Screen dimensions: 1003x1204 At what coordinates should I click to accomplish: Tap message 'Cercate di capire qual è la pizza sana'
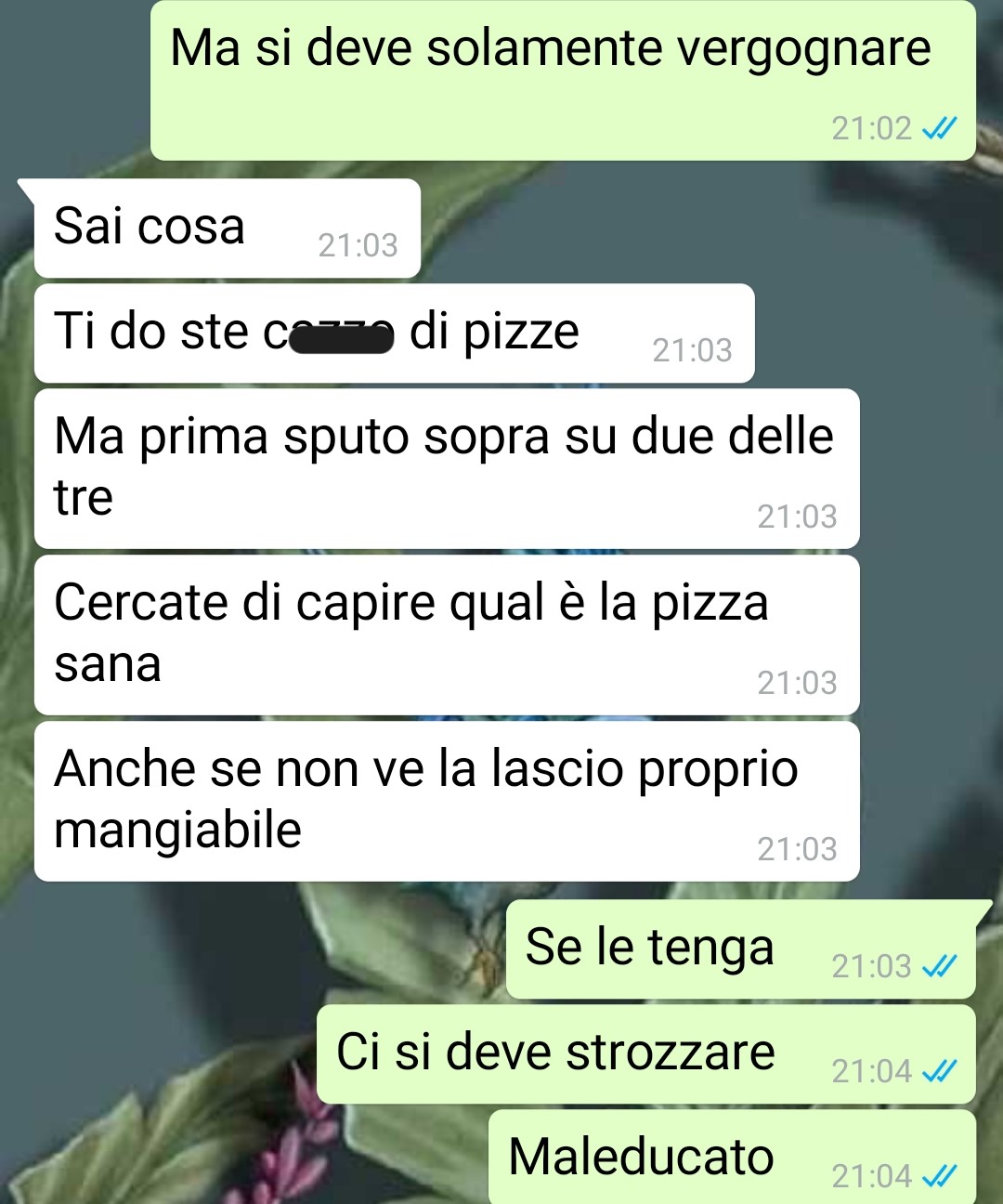click(x=447, y=635)
